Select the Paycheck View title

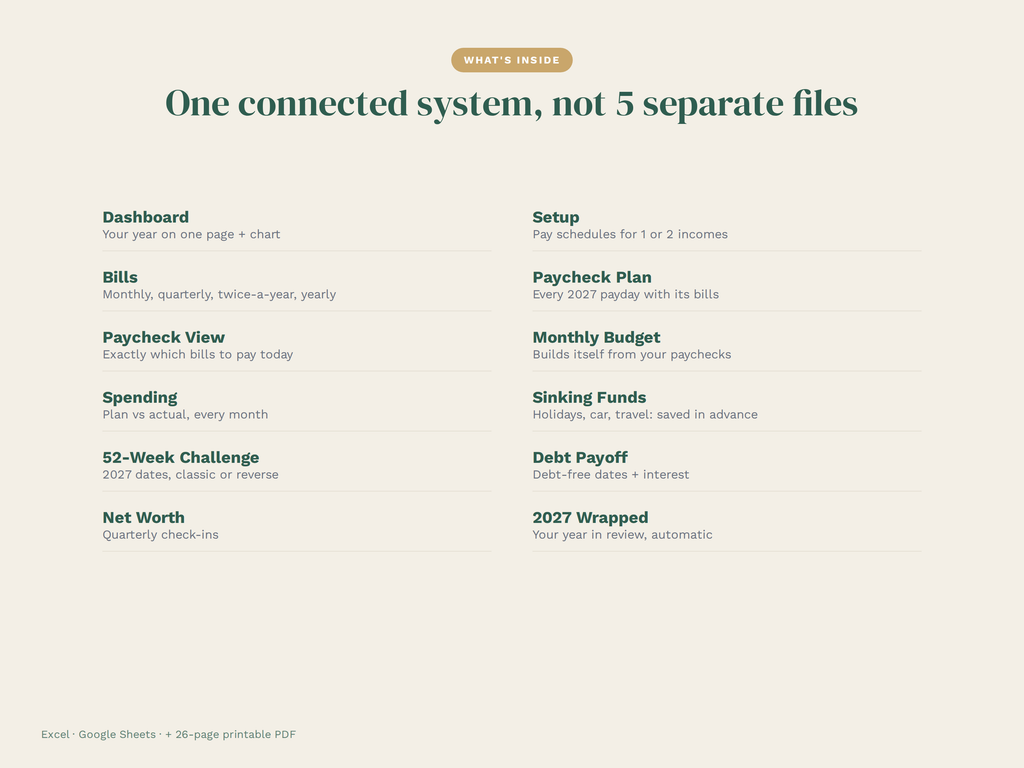pos(164,337)
